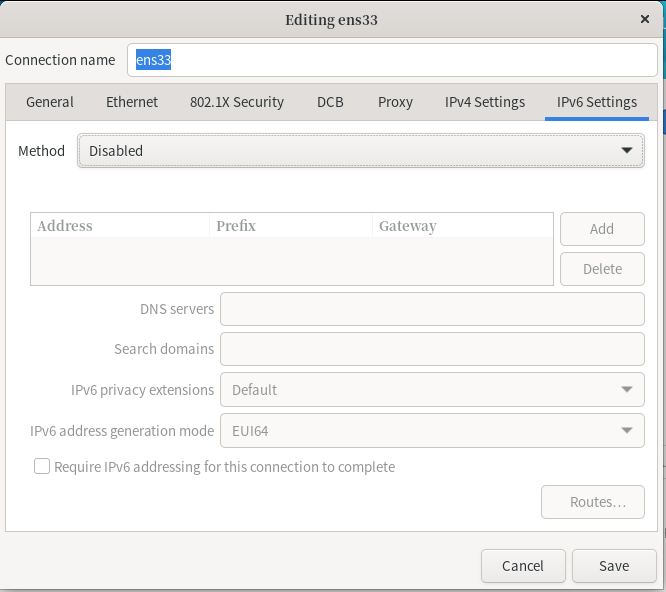Enable Require IPv6 addressing checkbox

click(42, 467)
